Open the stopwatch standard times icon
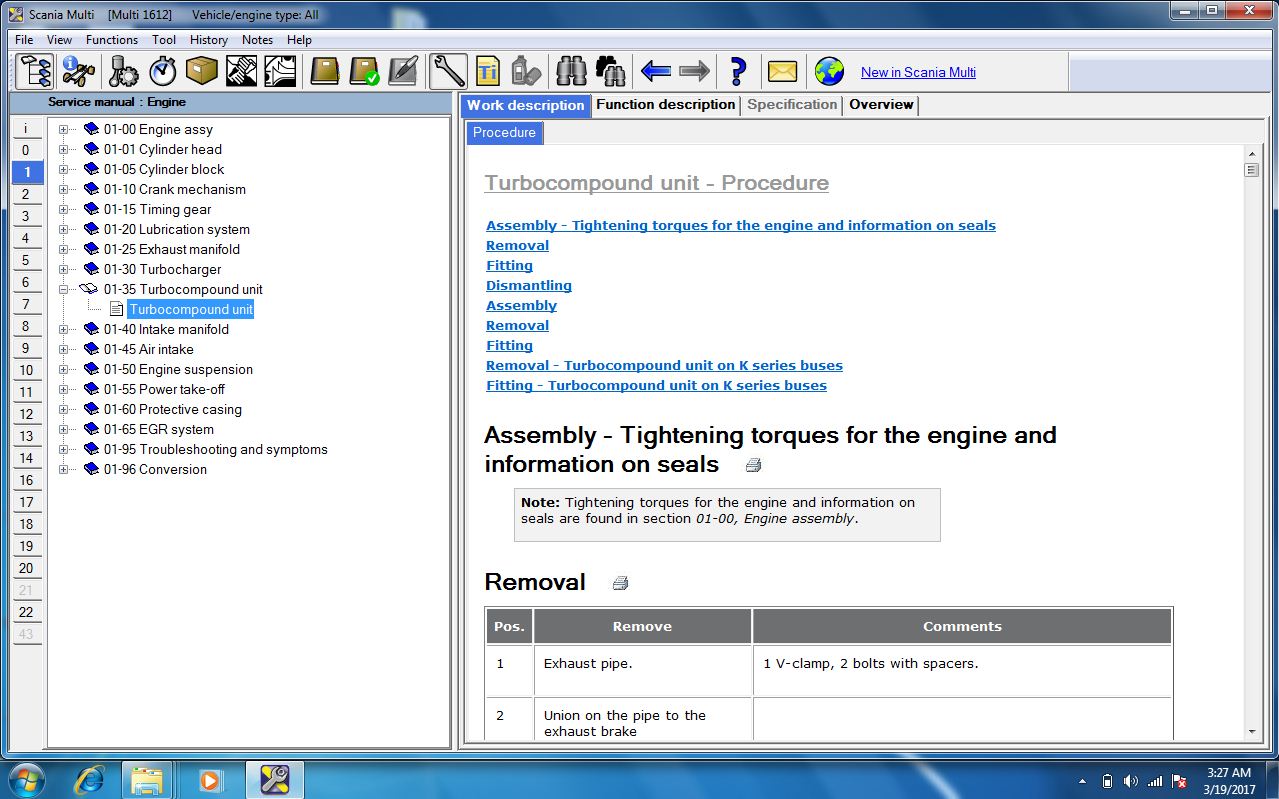 tap(163, 71)
